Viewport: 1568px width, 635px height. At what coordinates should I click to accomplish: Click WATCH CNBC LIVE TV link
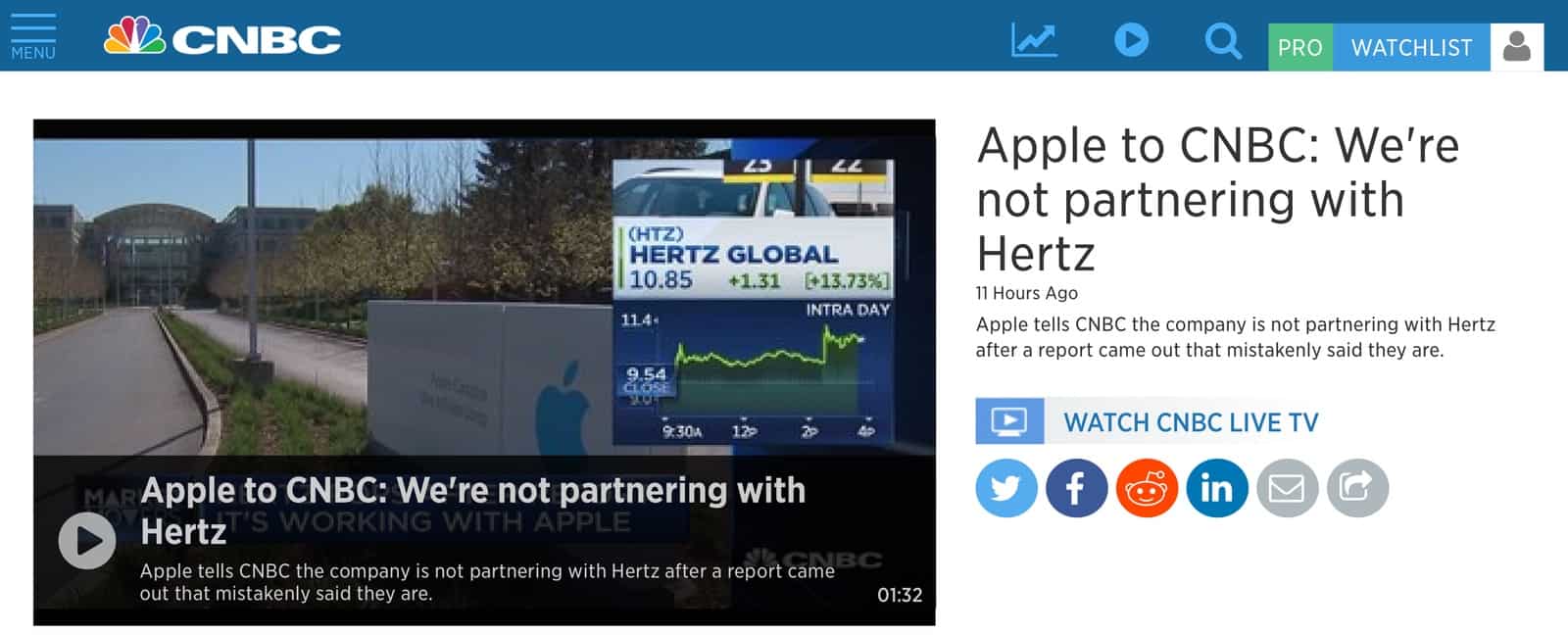tap(1191, 422)
